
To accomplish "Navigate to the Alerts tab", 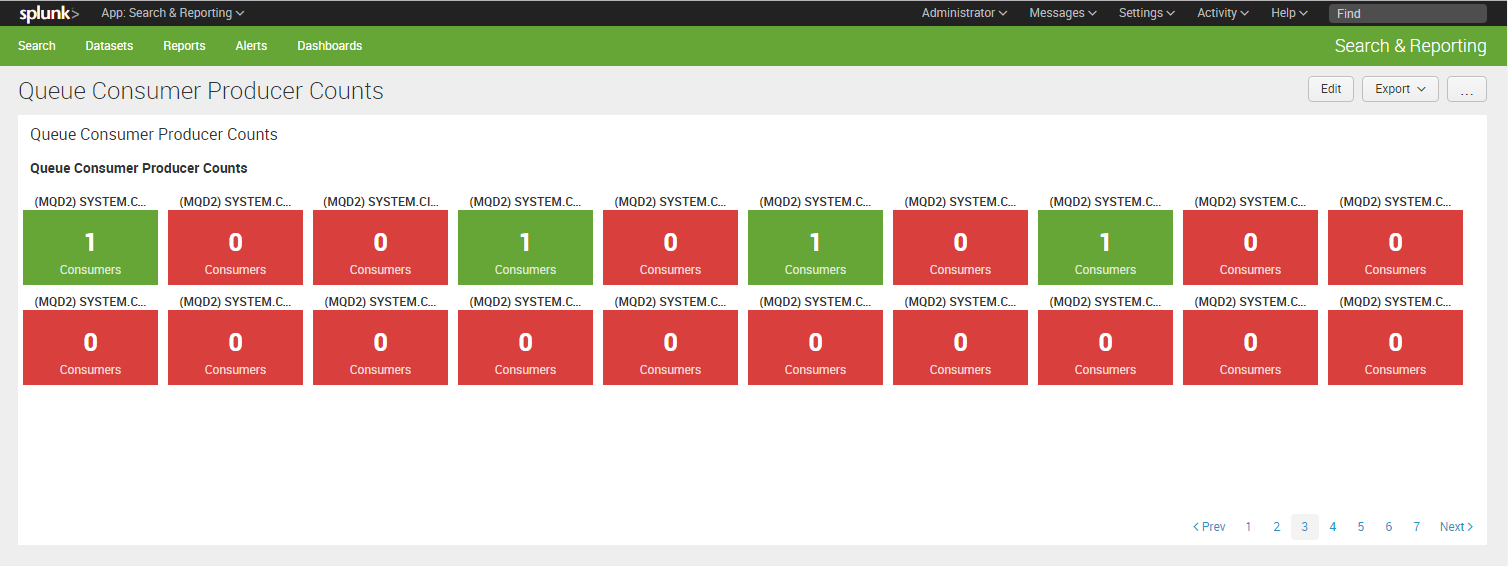I will pyautogui.click(x=251, y=46).
